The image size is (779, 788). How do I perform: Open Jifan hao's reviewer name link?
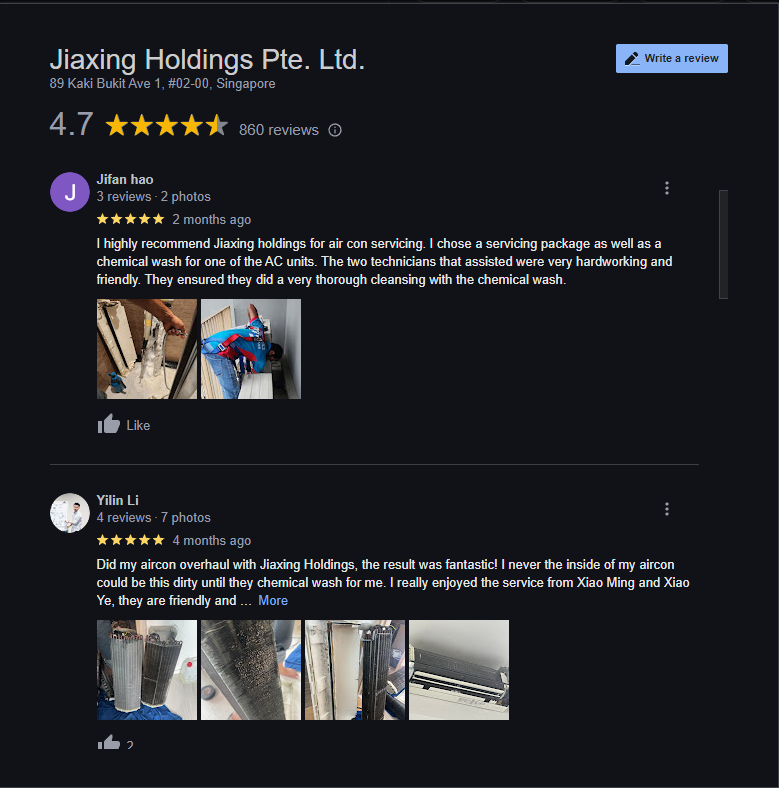click(125, 179)
